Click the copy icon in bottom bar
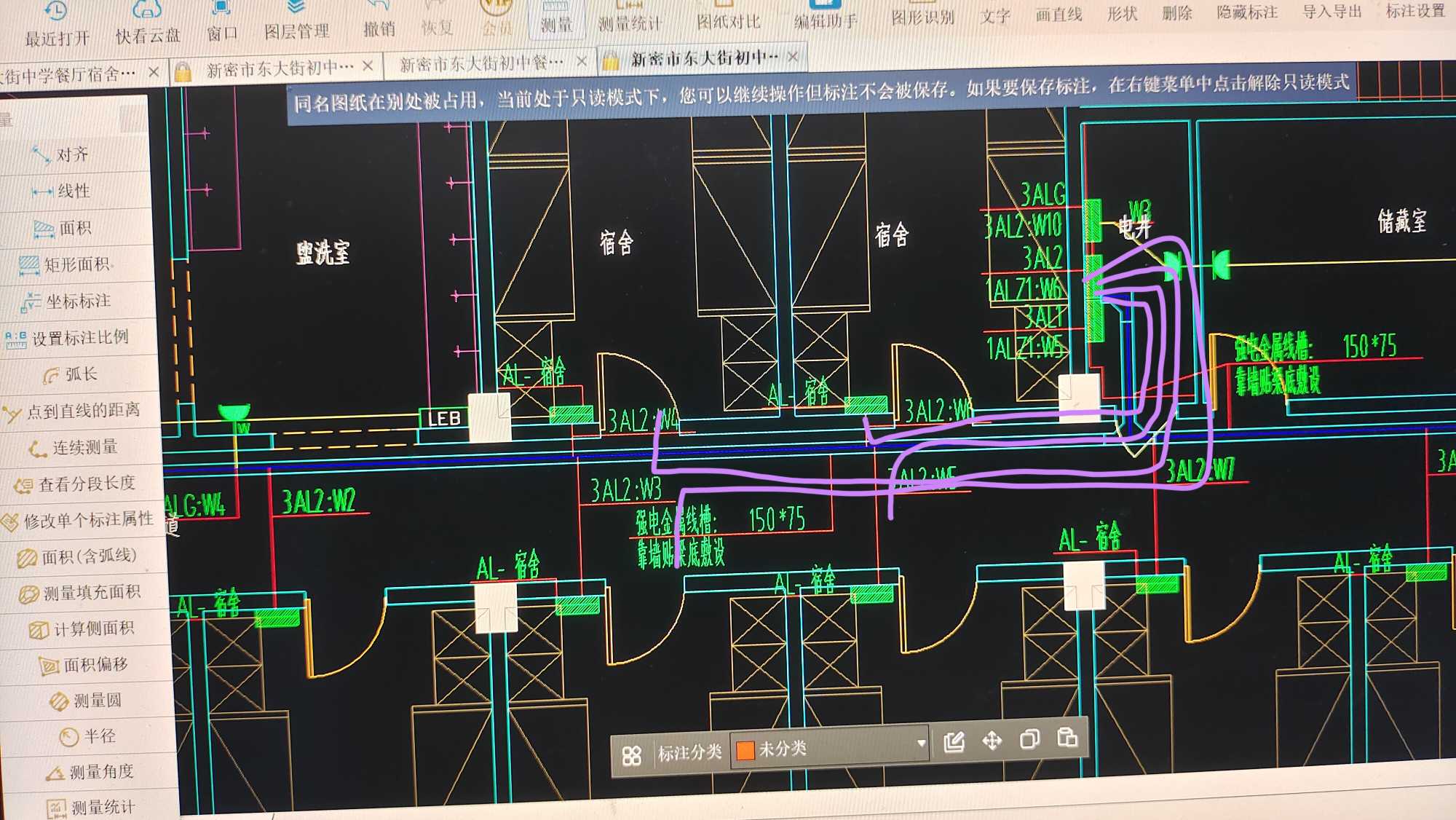Image resolution: width=1456 pixels, height=820 pixels. tap(1029, 740)
